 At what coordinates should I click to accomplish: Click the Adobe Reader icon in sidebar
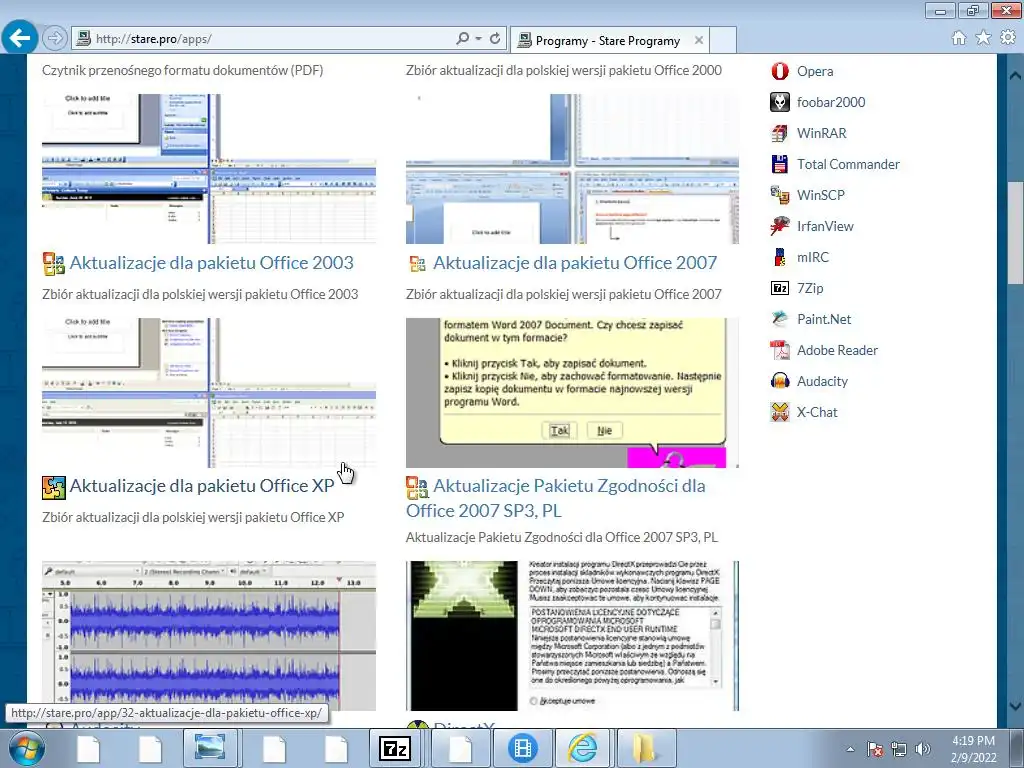point(780,350)
